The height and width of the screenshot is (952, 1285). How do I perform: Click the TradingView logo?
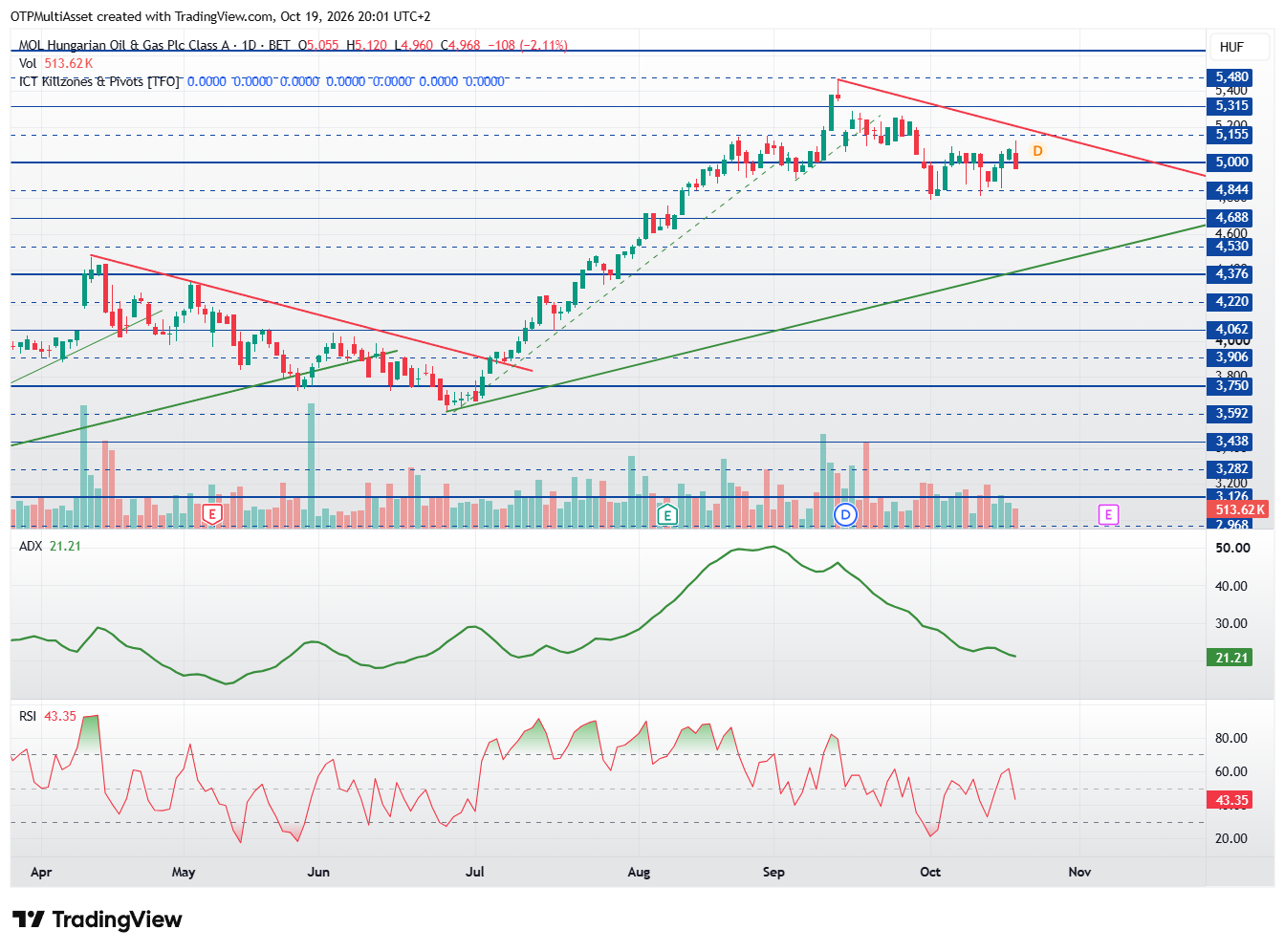98,920
